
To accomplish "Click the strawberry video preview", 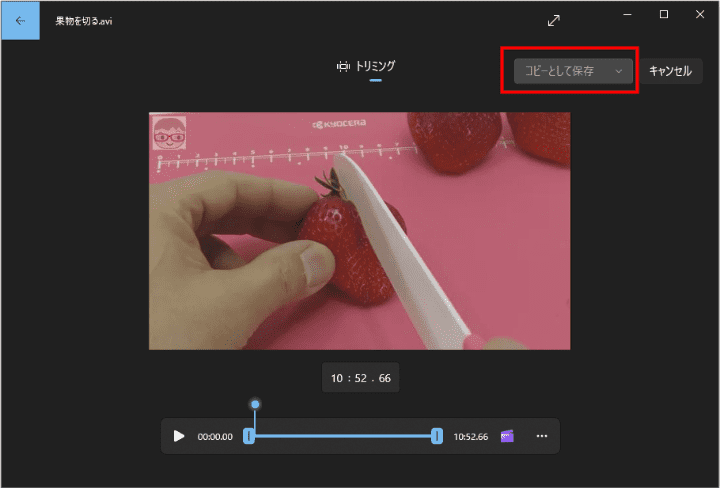I will 360,231.
